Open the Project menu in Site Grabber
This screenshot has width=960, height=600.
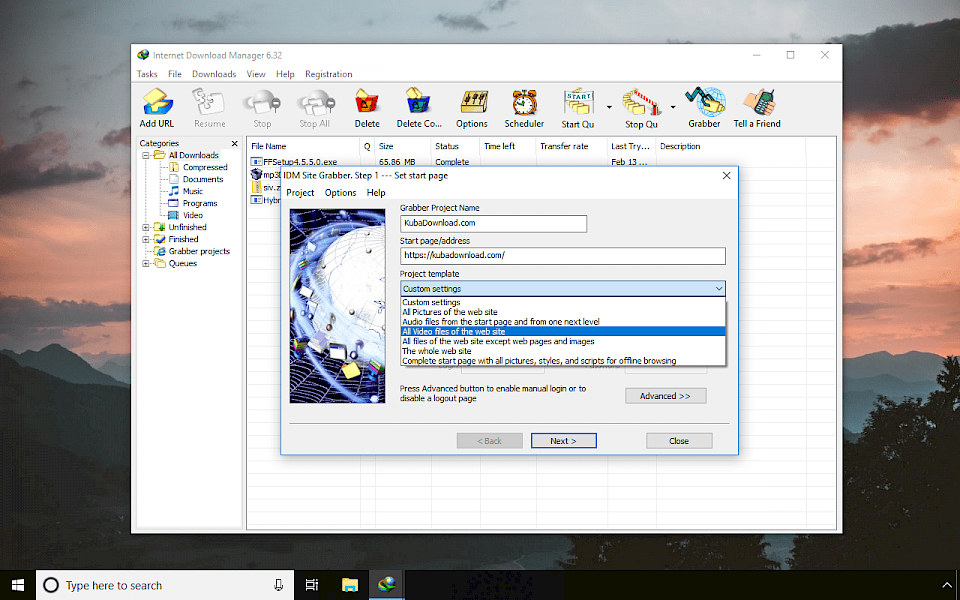(300, 192)
